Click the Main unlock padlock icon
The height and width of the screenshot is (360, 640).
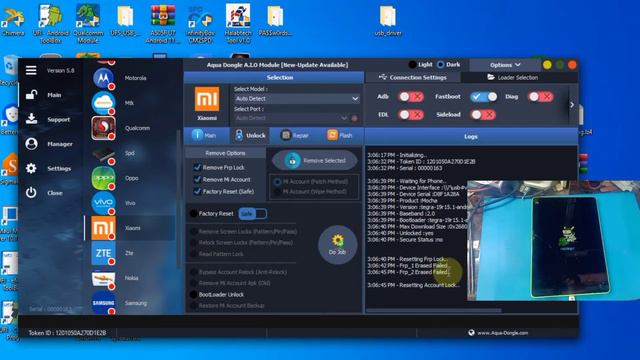tap(31, 95)
